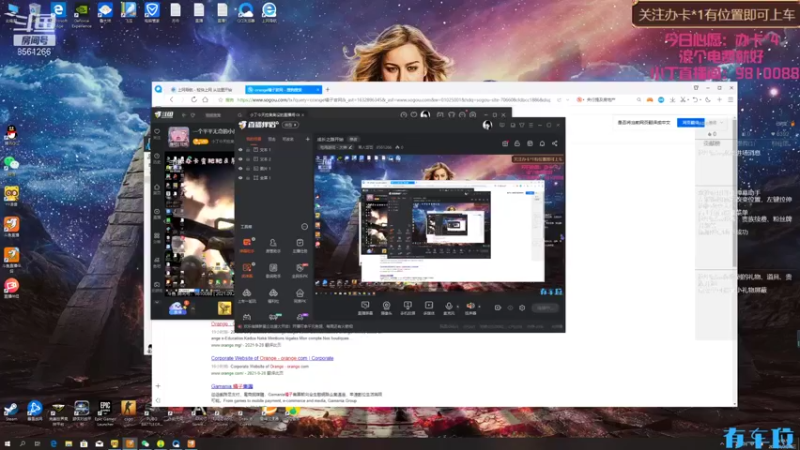Click start live button at bottom right
Image resolution: width=800 pixels, height=450 pixels.
coord(545,308)
